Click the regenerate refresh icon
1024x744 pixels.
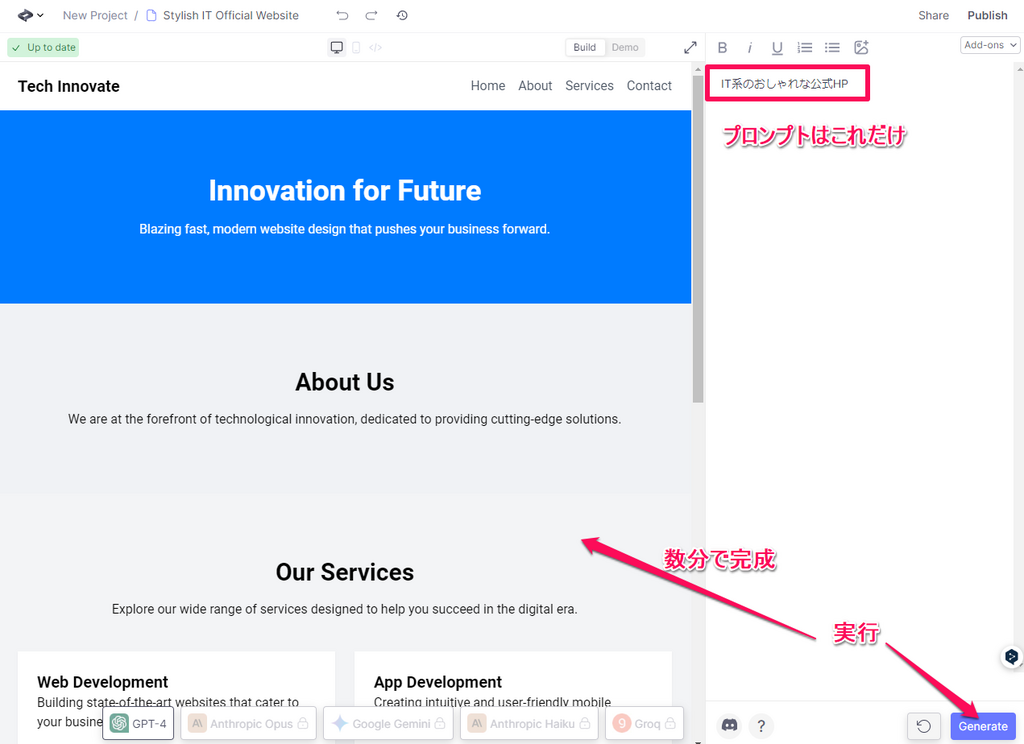[x=923, y=726]
